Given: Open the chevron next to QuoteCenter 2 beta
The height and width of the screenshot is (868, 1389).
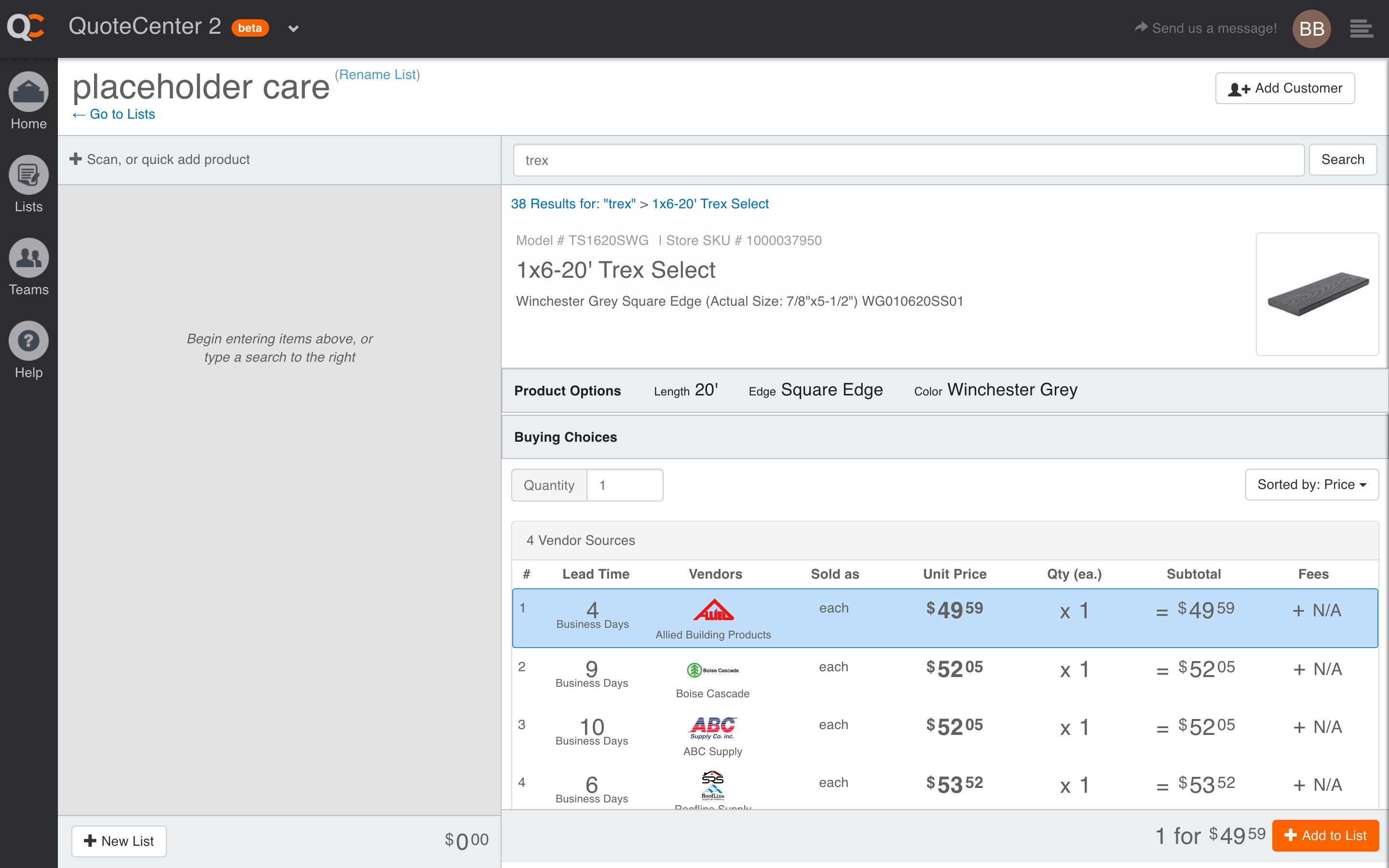Looking at the screenshot, I should point(293,28).
